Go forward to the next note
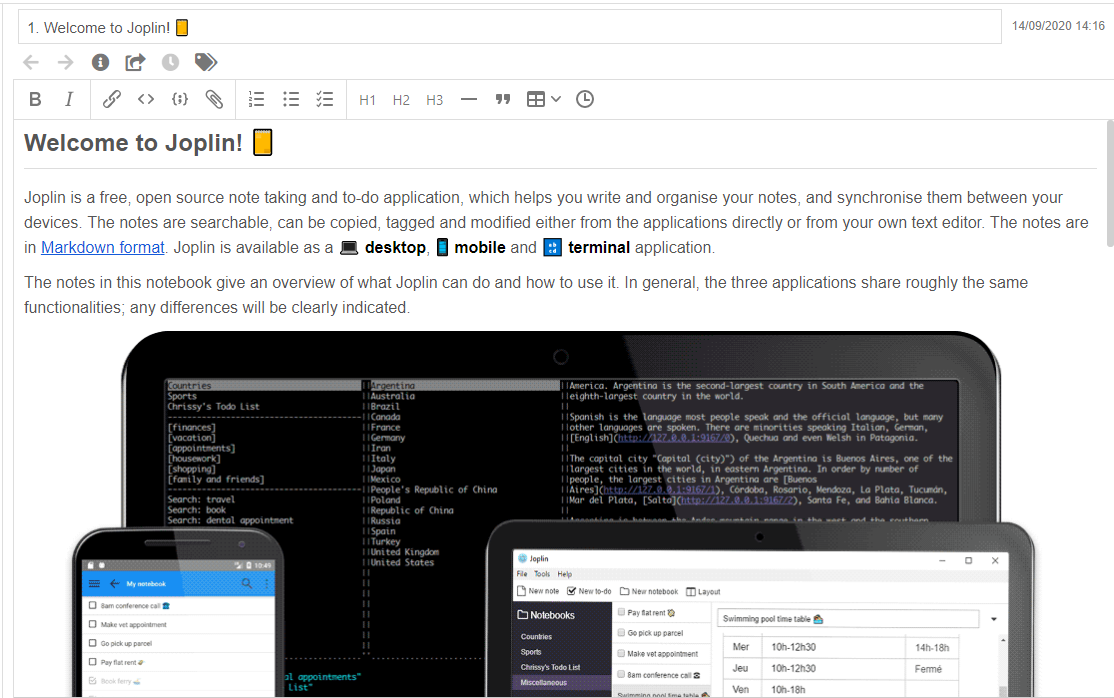 coord(65,63)
